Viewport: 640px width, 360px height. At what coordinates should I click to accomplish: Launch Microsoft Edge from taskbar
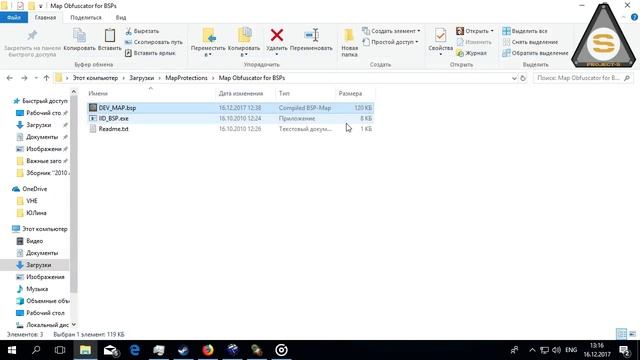pos(134,350)
